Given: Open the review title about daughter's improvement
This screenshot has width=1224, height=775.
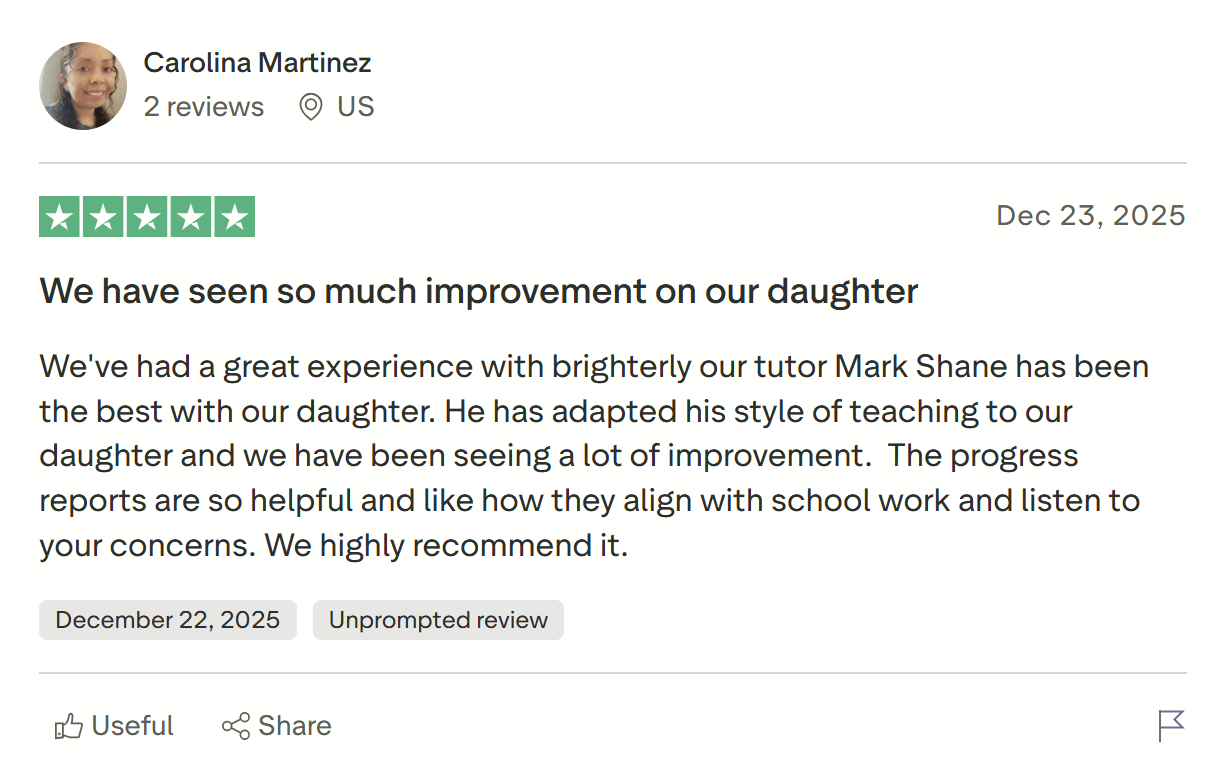Looking at the screenshot, I should point(478,291).
